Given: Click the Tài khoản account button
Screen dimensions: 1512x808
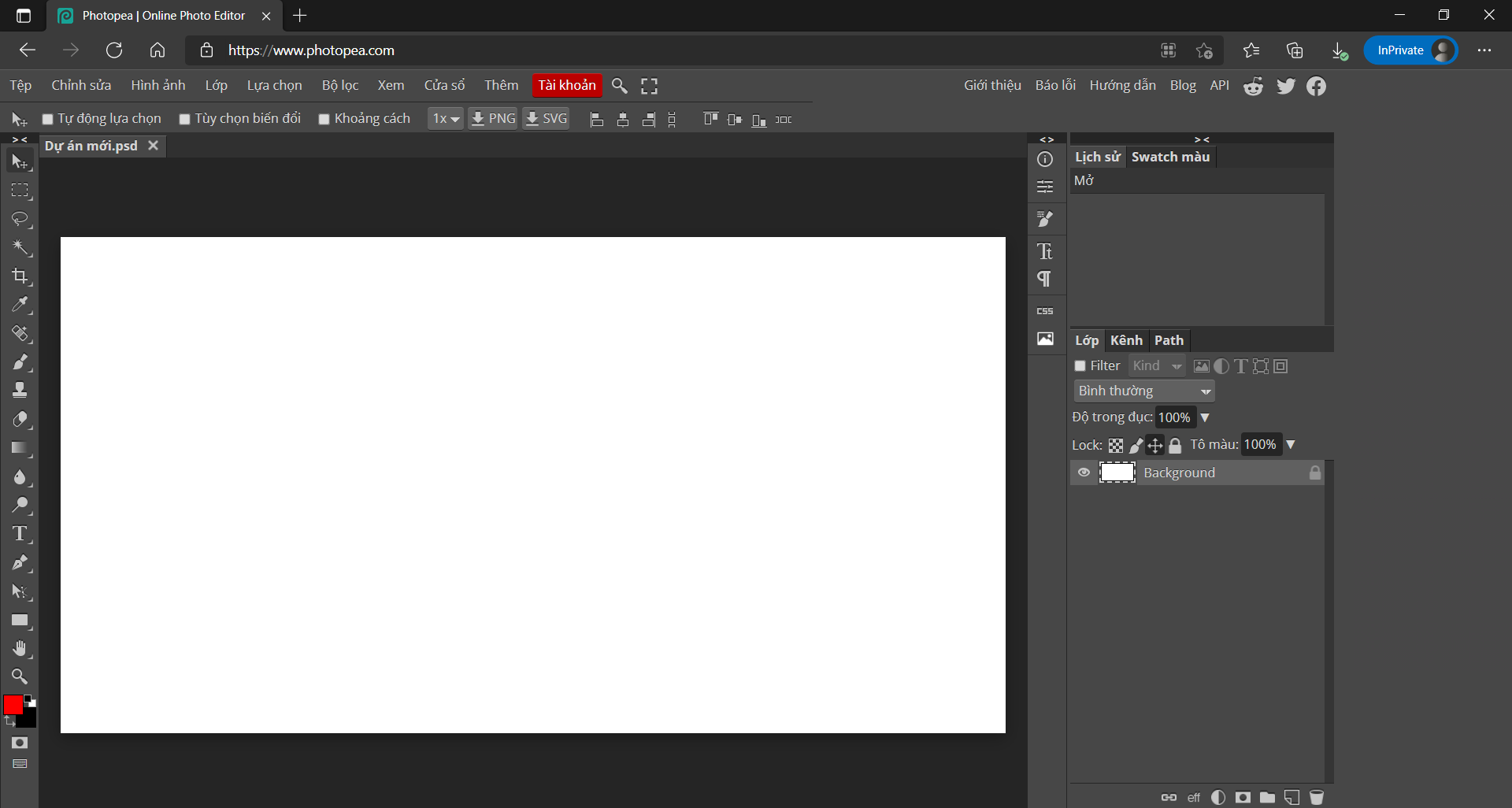Looking at the screenshot, I should (x=567, y=86).
